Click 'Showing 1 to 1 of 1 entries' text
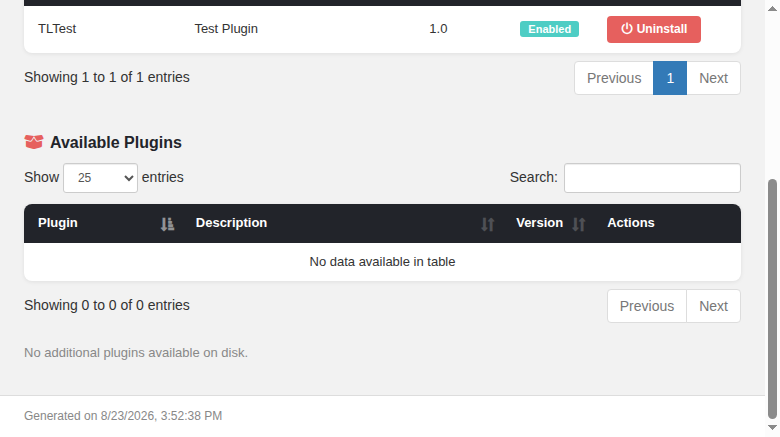Screen dimensions: 780x437 [x=107, y=77]
